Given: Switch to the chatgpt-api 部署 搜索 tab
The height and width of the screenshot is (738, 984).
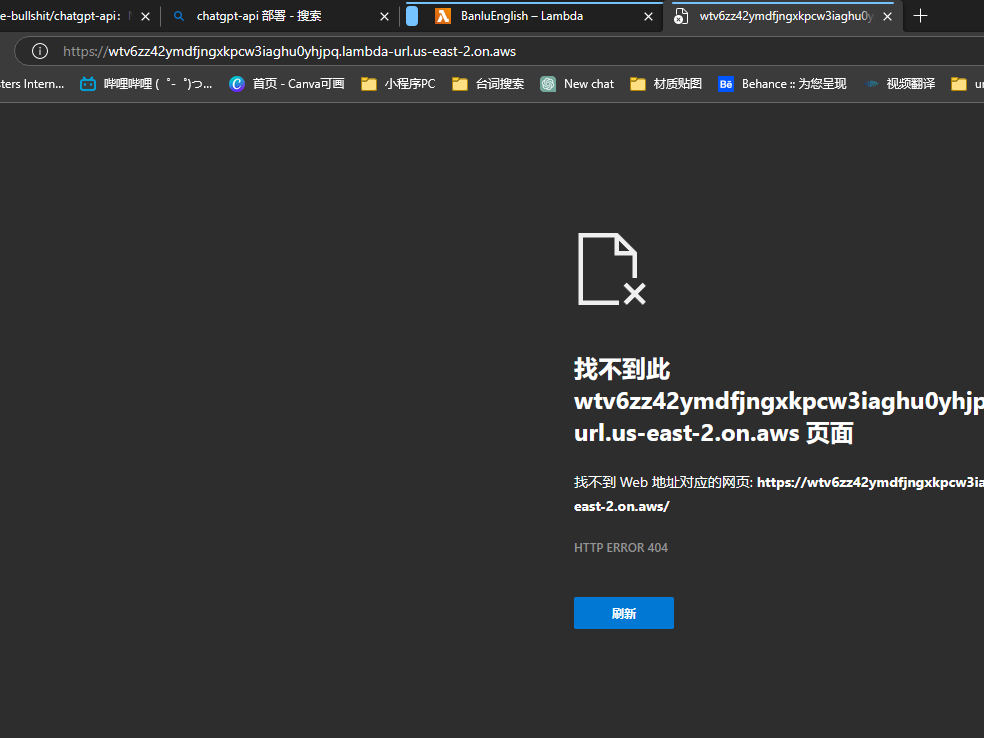Looking at the screenshot, I should click(270, 16).
